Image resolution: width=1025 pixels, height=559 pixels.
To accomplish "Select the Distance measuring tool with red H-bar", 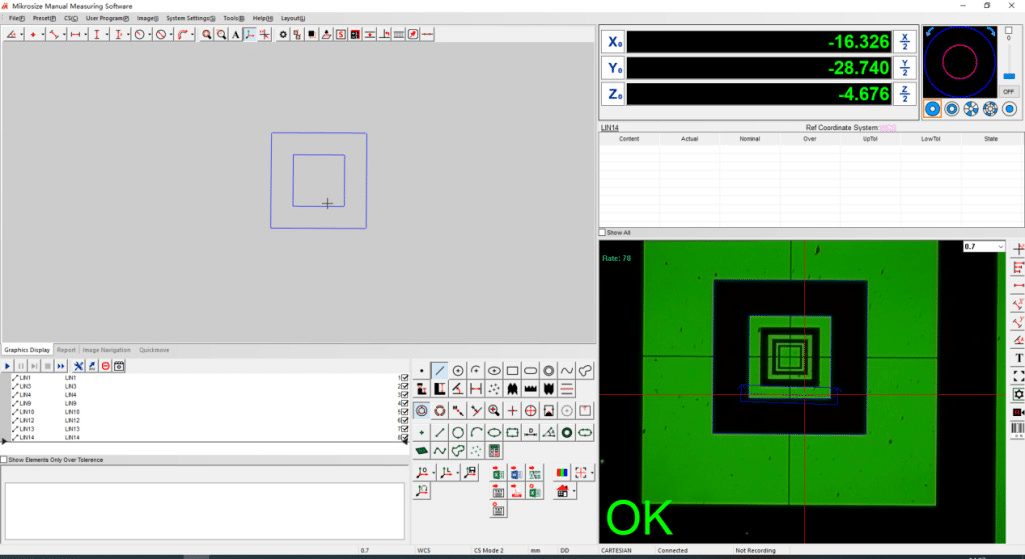I will [476, 389].
